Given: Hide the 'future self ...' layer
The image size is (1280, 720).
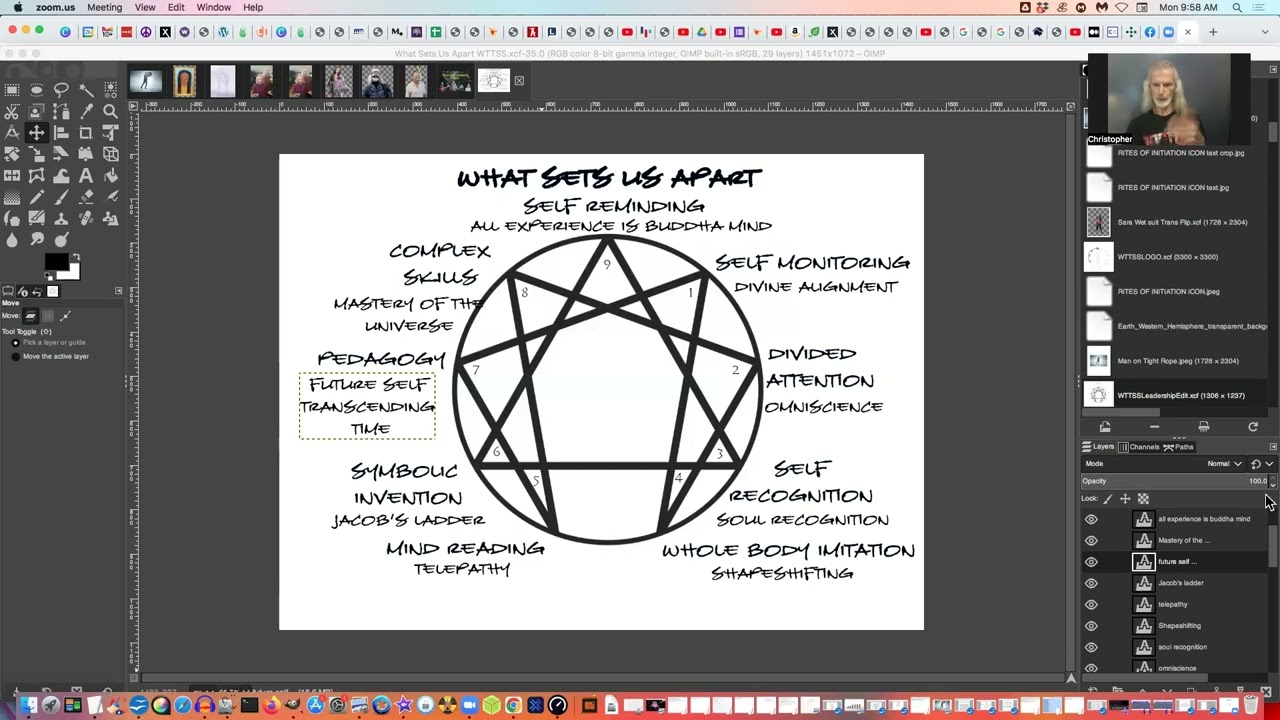Looking at the screenshot, I should tap(1091, 562).
